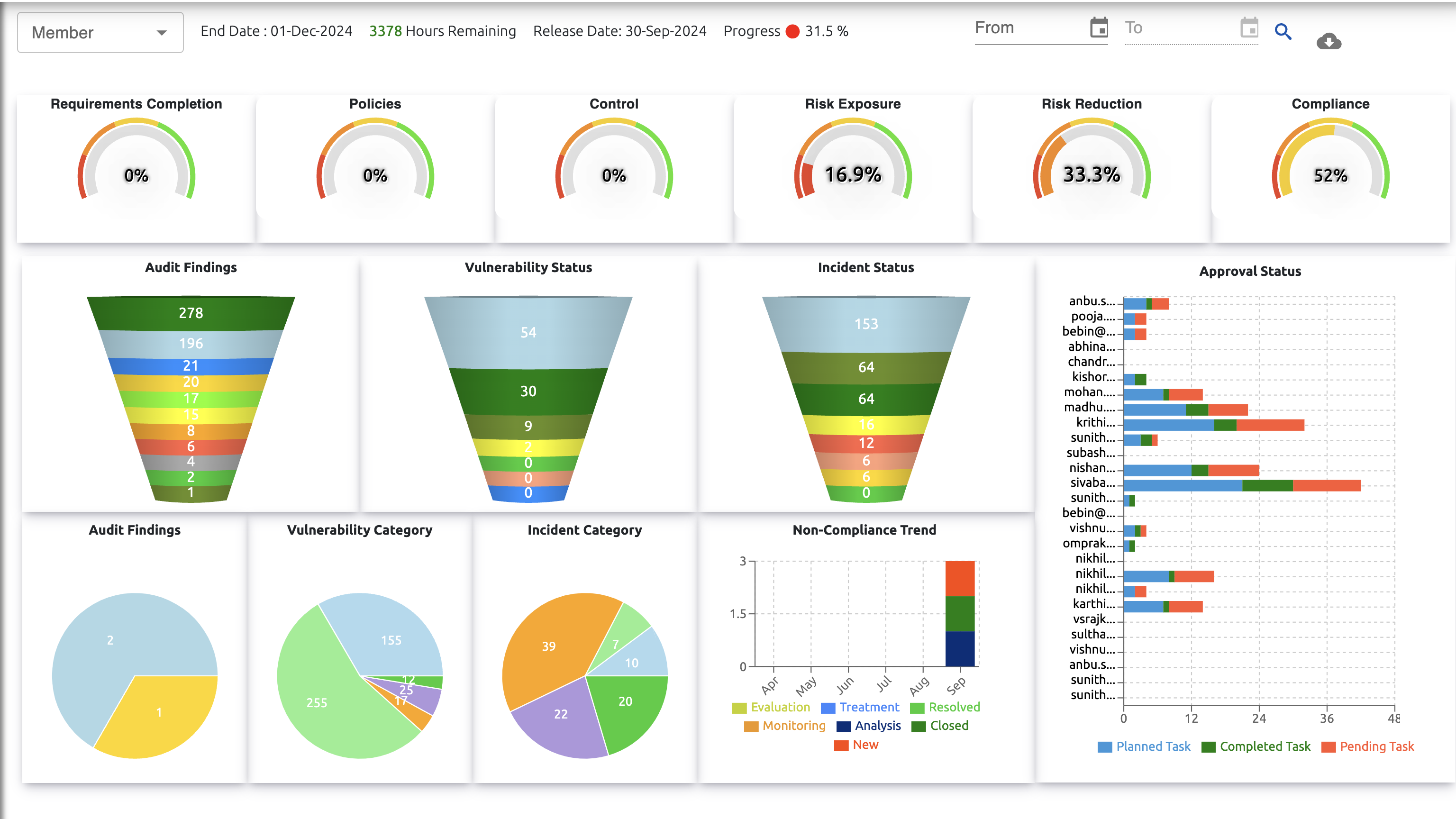The height and width of the screenshot is (819, 1456).
Task: Open the Member dropdown
Action: tap(100, 33)
